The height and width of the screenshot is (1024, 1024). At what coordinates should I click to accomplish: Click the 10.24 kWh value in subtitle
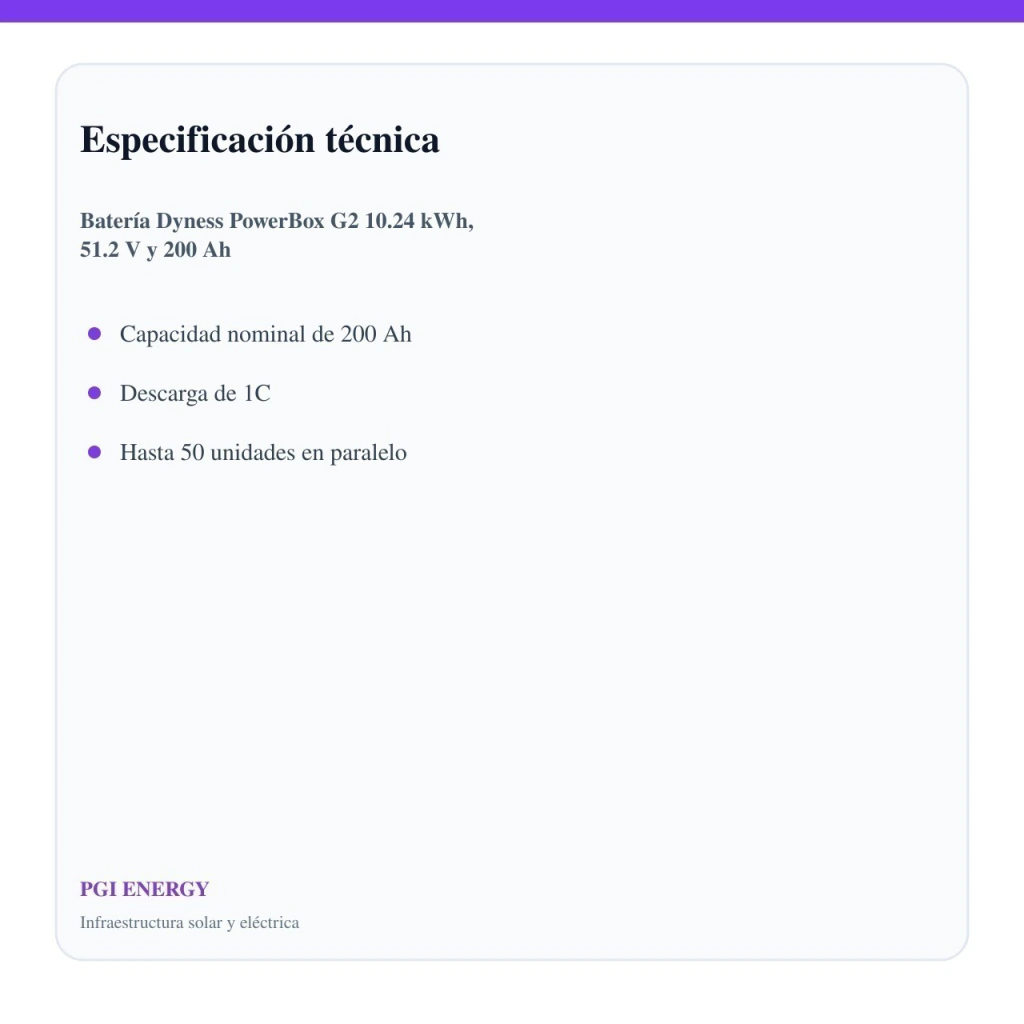click(x=419, y=221)
